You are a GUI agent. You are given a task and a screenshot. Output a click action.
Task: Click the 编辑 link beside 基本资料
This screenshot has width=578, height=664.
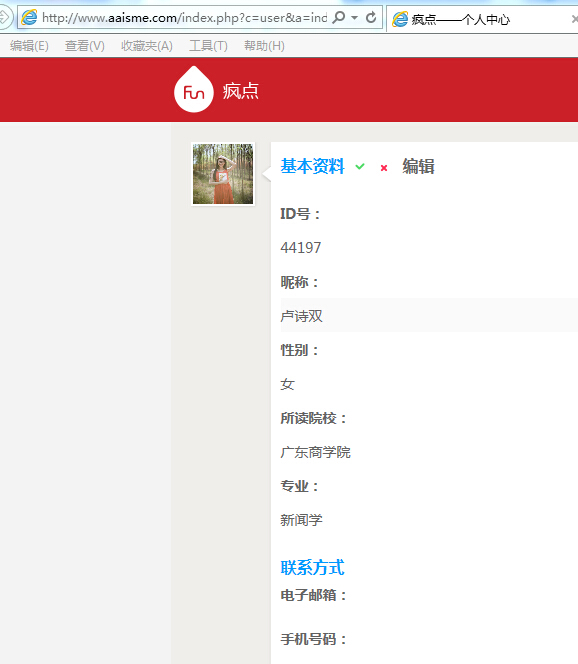418,166
